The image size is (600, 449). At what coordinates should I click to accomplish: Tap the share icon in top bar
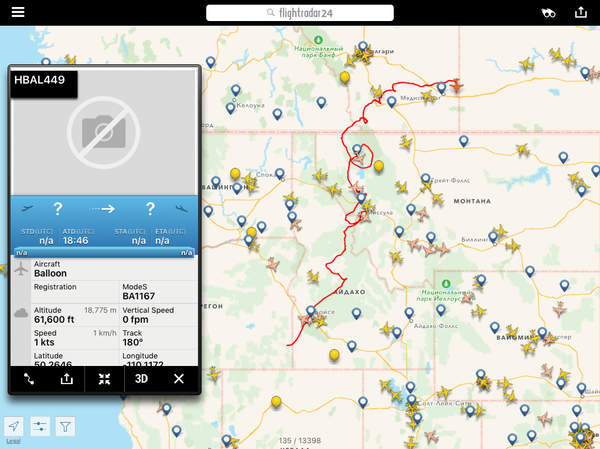[581, 13]
